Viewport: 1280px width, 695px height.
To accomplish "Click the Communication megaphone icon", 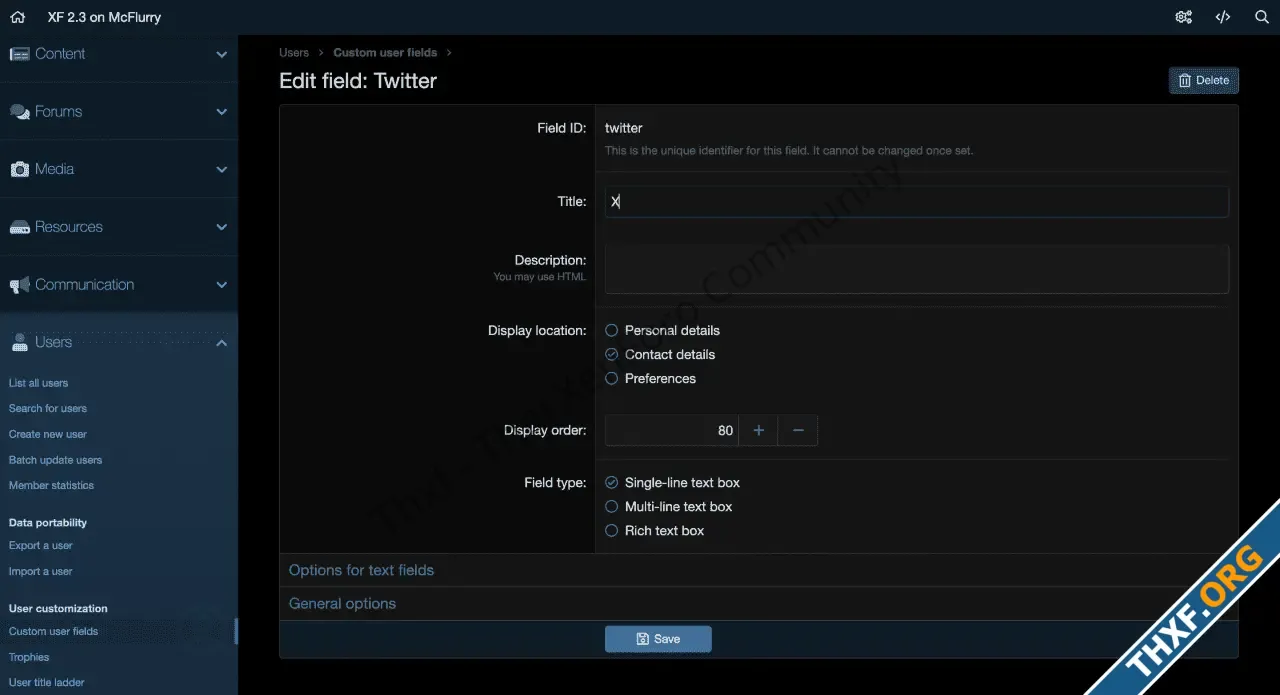I will [x=19, y=285].
